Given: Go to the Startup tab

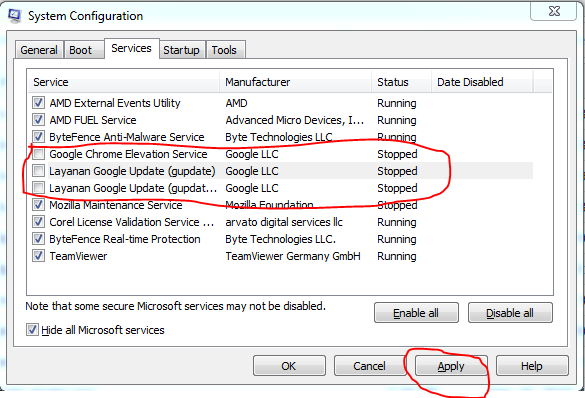Looking at the screenshot, I should click(181, 50).
